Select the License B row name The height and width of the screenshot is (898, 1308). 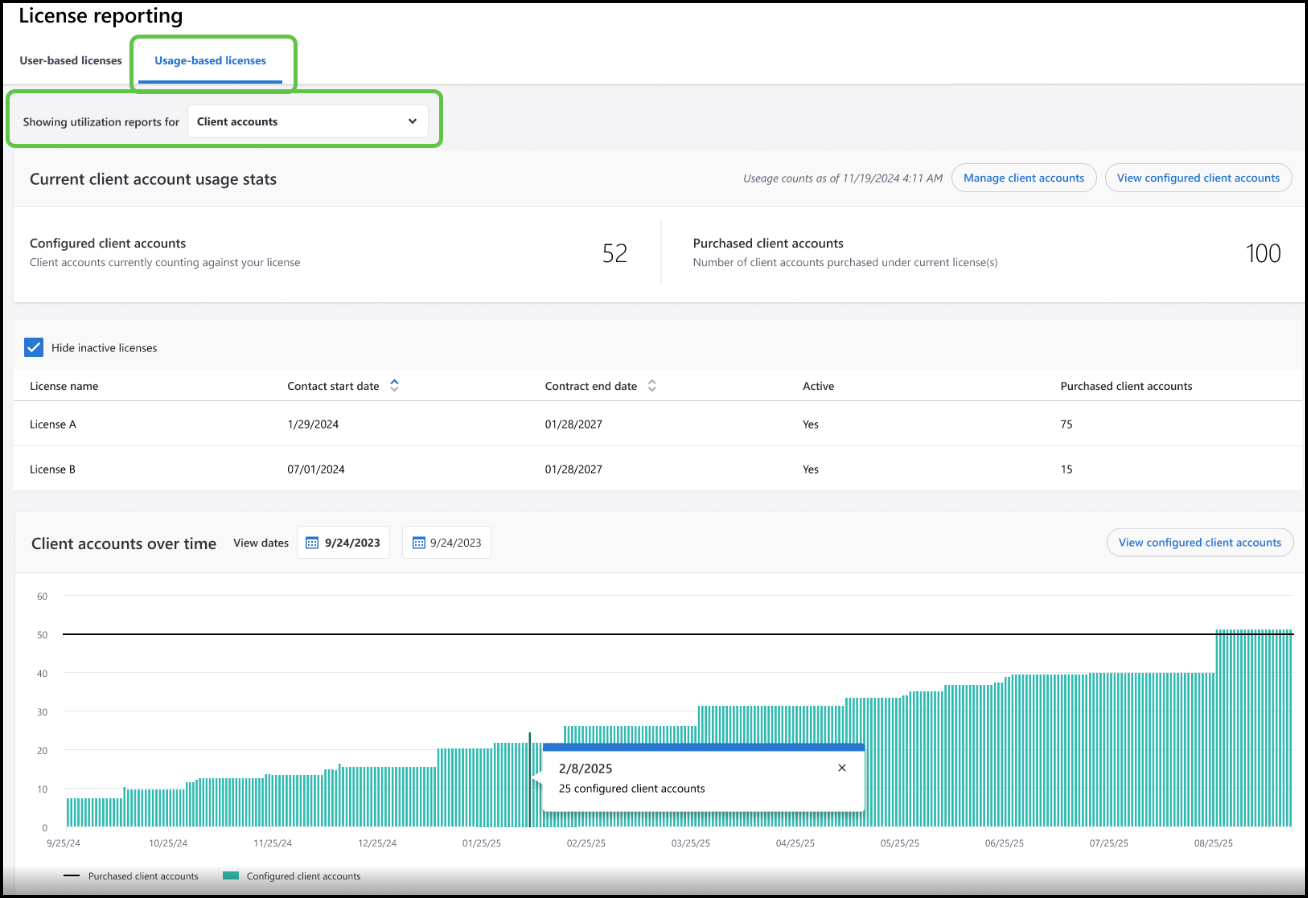[53, 469]
